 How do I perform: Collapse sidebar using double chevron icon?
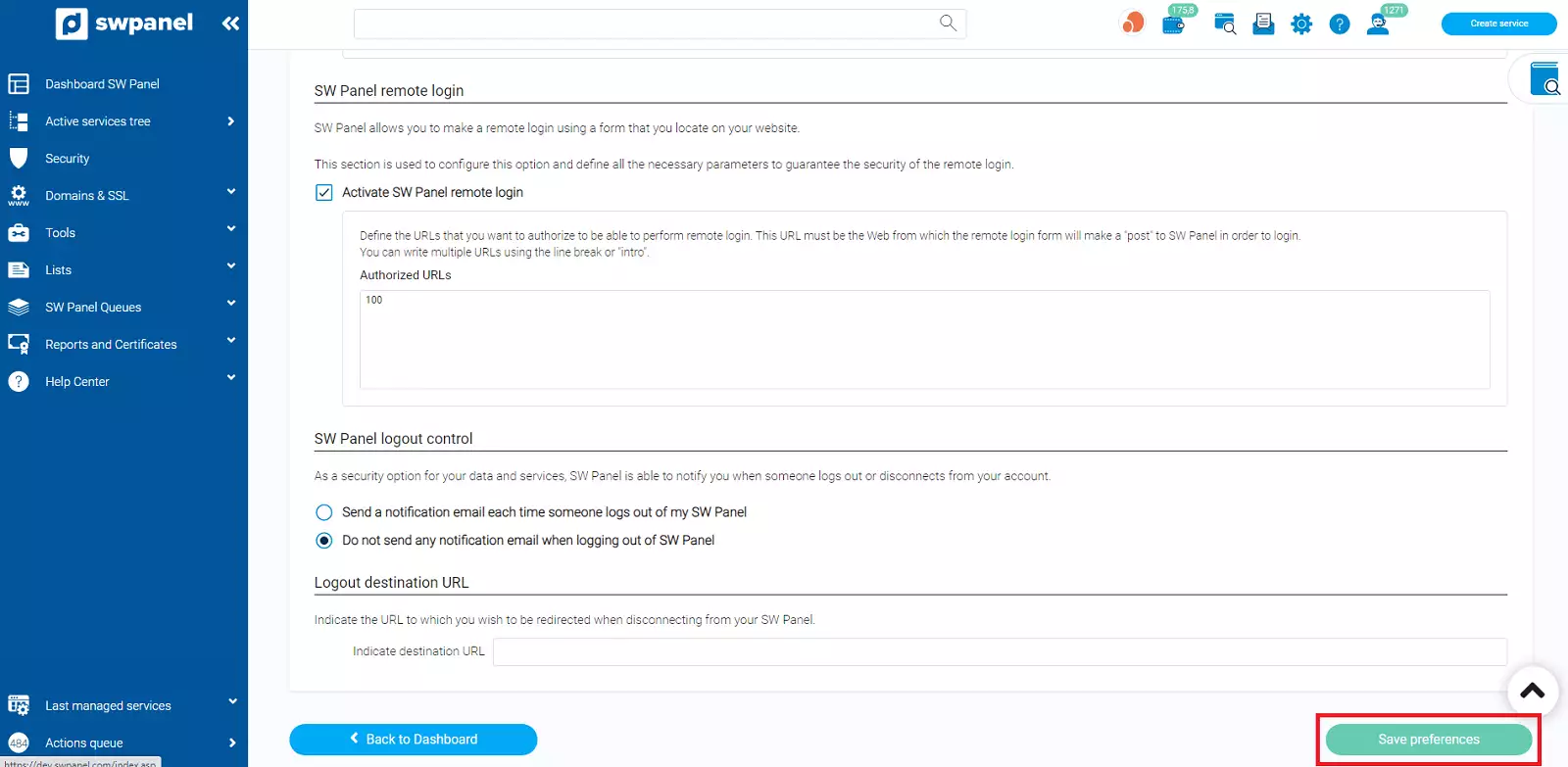[x=230, y=24]
